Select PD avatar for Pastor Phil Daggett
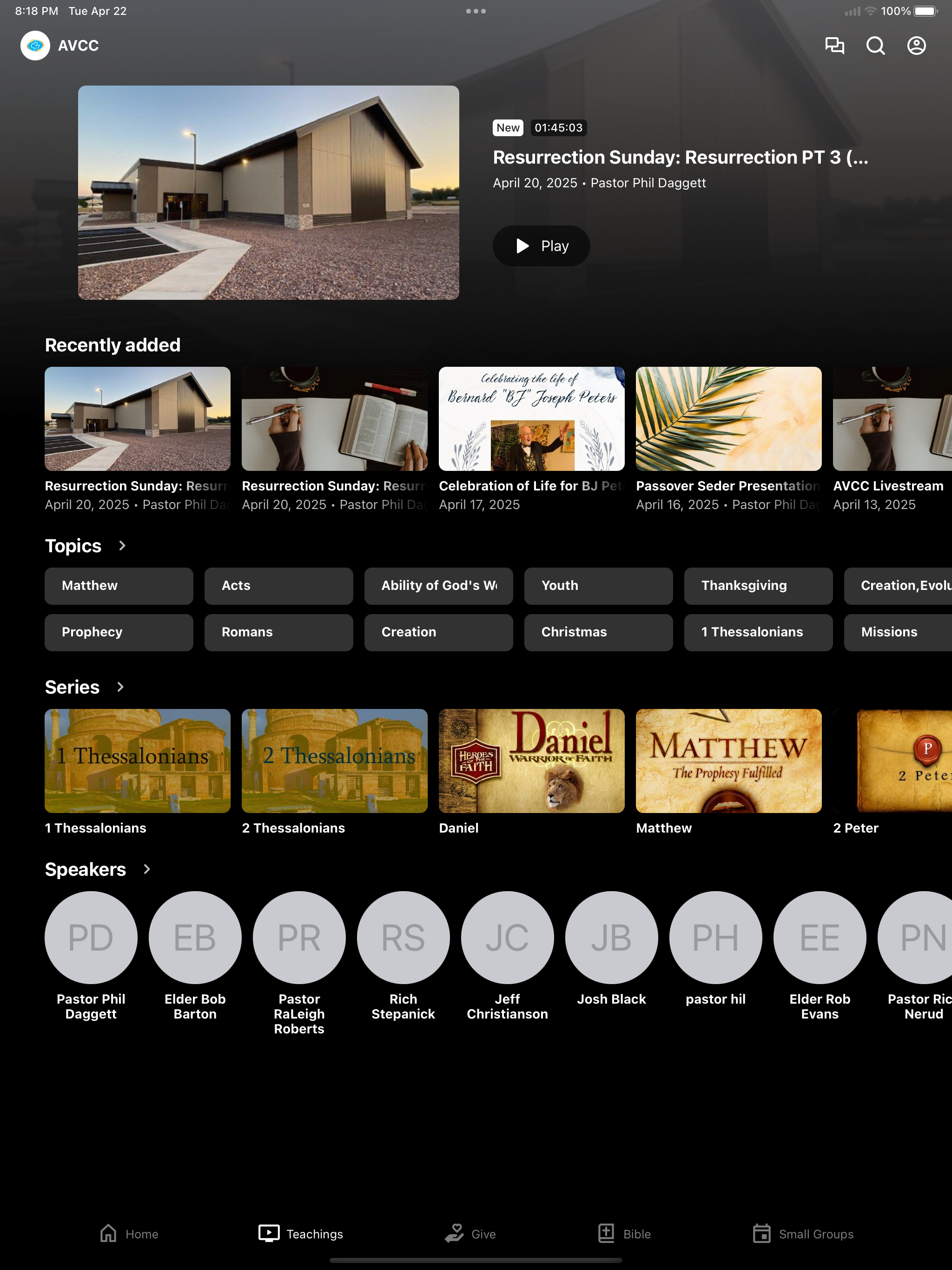This screenshot has width=952, height=1270. pos(91,938)
